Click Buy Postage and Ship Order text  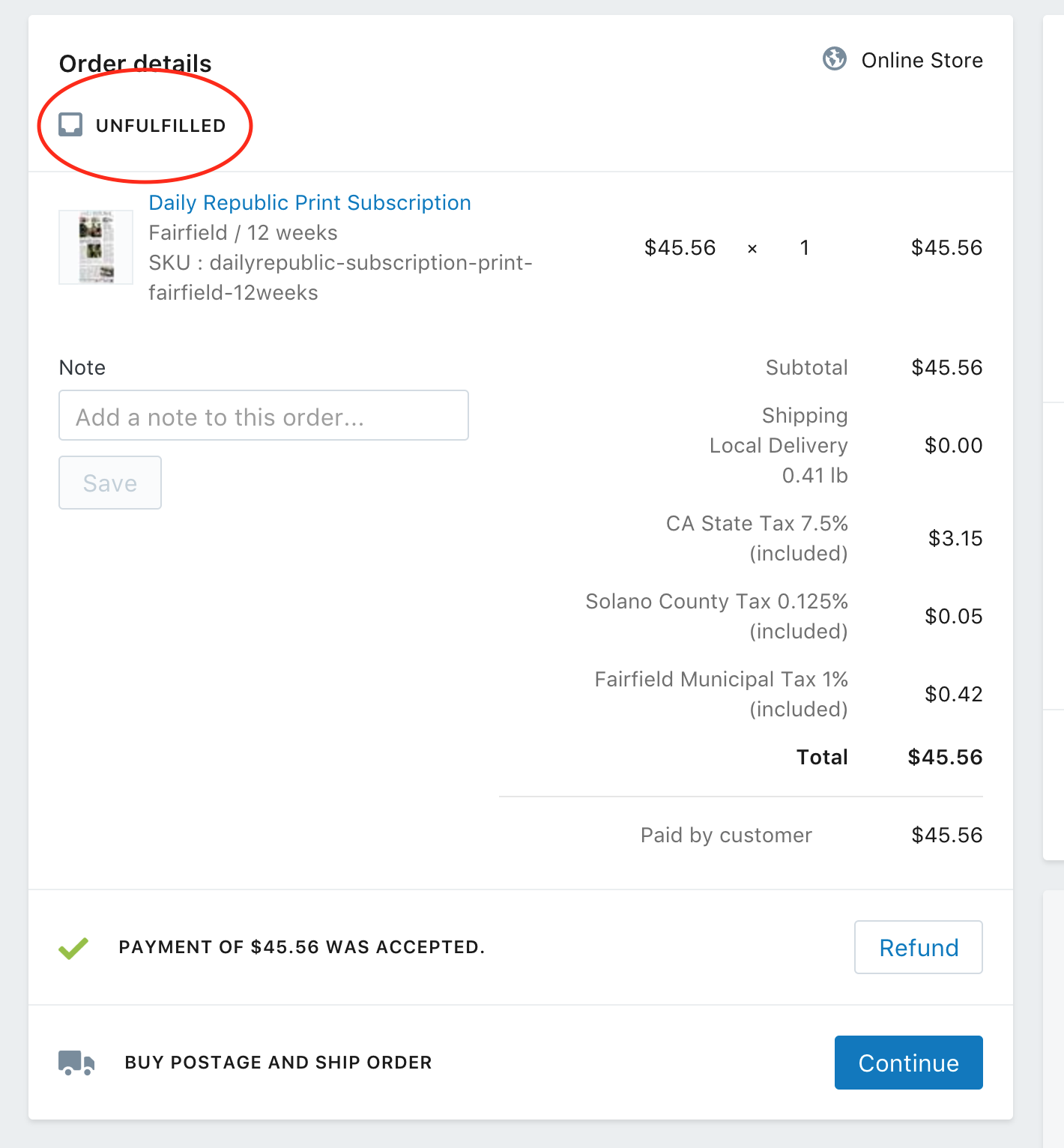click(x=278, y=1063)
